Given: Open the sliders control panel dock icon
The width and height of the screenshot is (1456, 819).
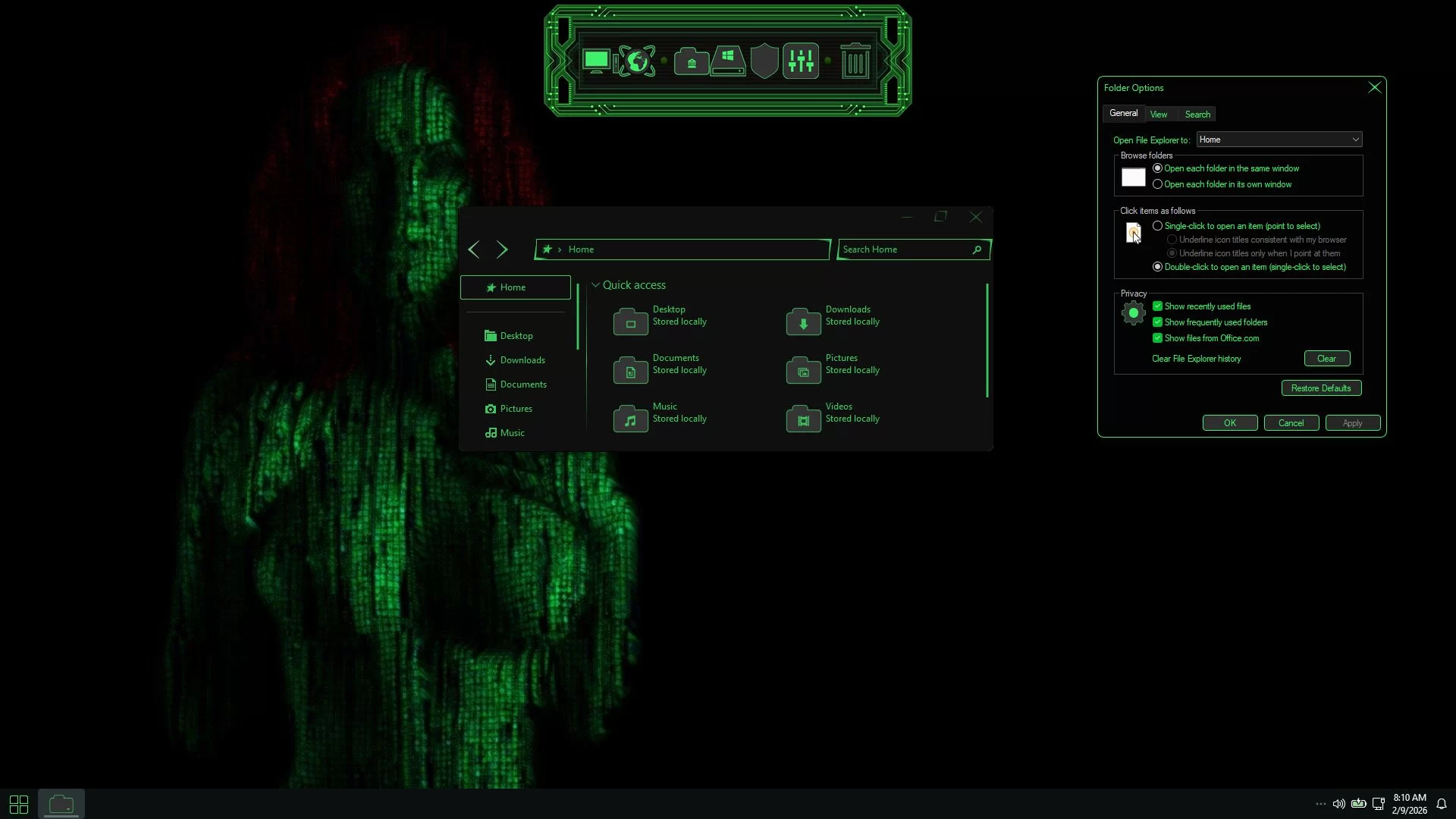Looking at the screenshot, I should (801, 61).
